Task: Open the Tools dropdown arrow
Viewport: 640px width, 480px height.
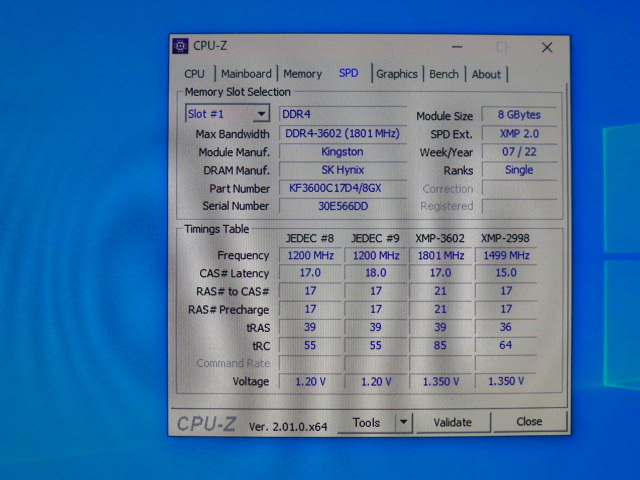Action: coord(403,422)
